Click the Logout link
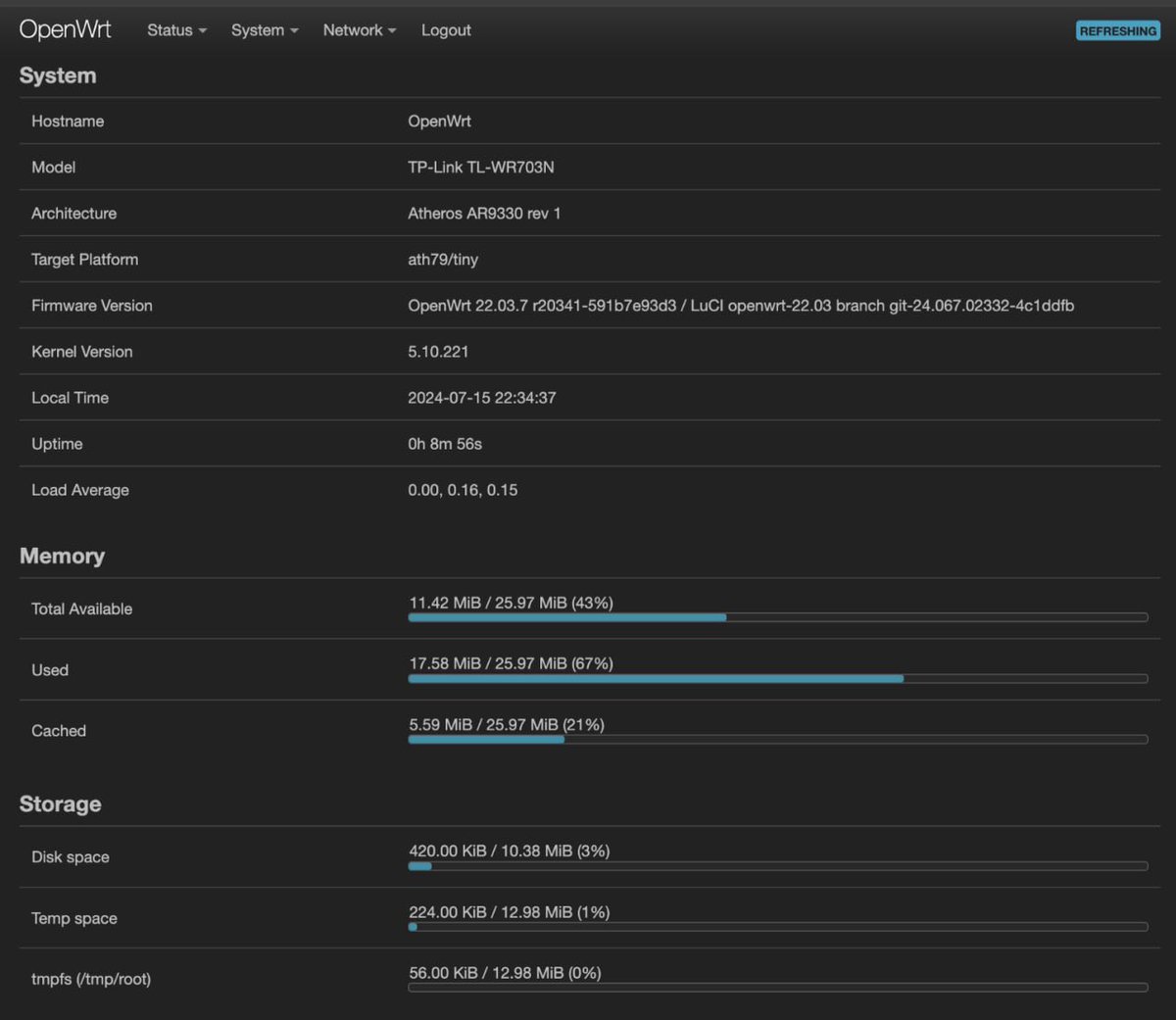The width and height of the screenshot is (1176, 1020). pyautogui.click(x=446, y=30)
